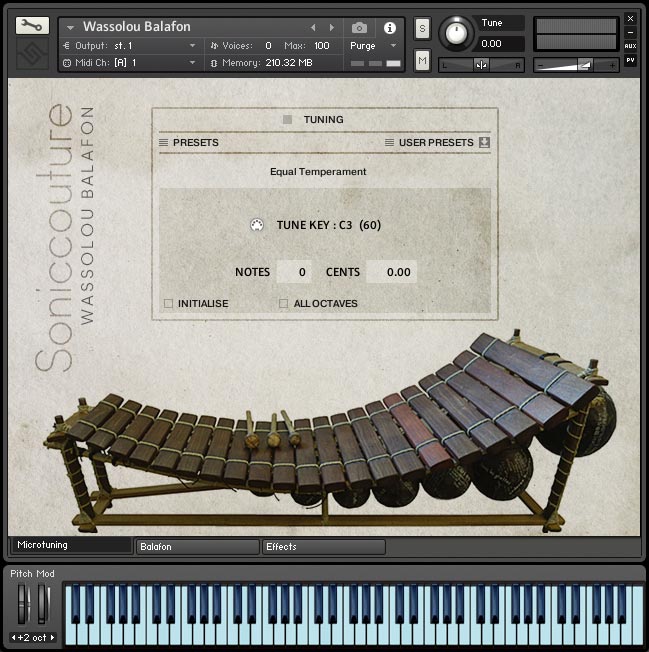The image size is (649, 652).
Task: Click the NOTES value field
Action: [x=294, y=272]
